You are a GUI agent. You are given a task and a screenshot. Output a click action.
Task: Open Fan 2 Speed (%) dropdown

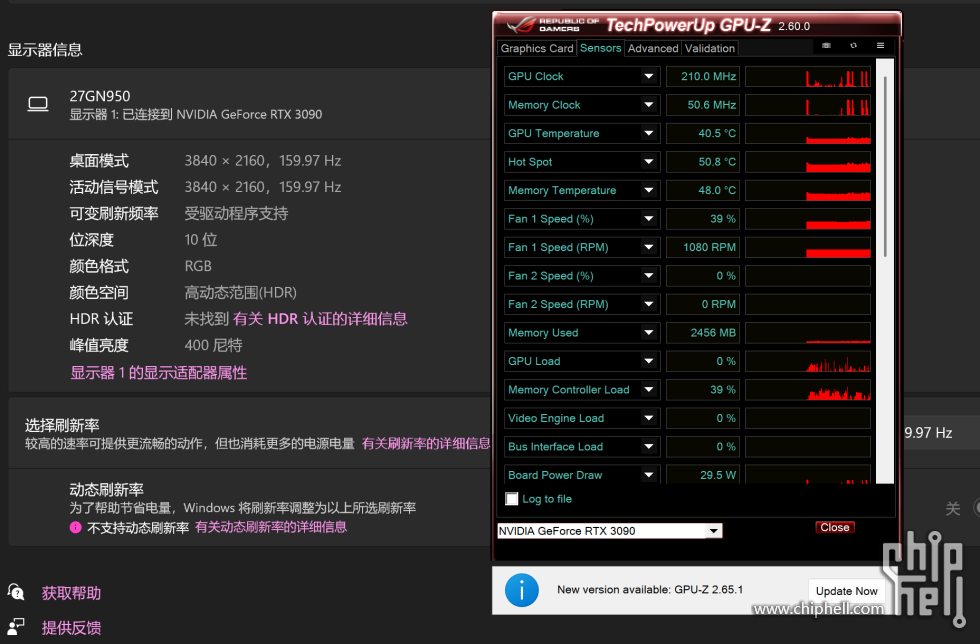(x=649, y=276)
